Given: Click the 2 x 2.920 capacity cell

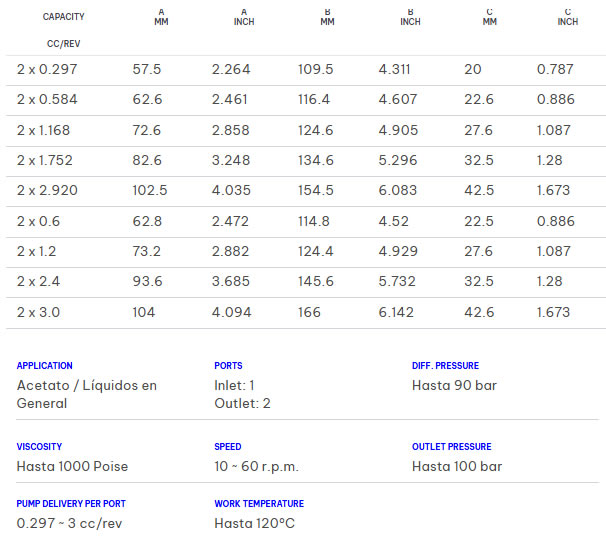Looking at the screenshot, I should [47, 190].
